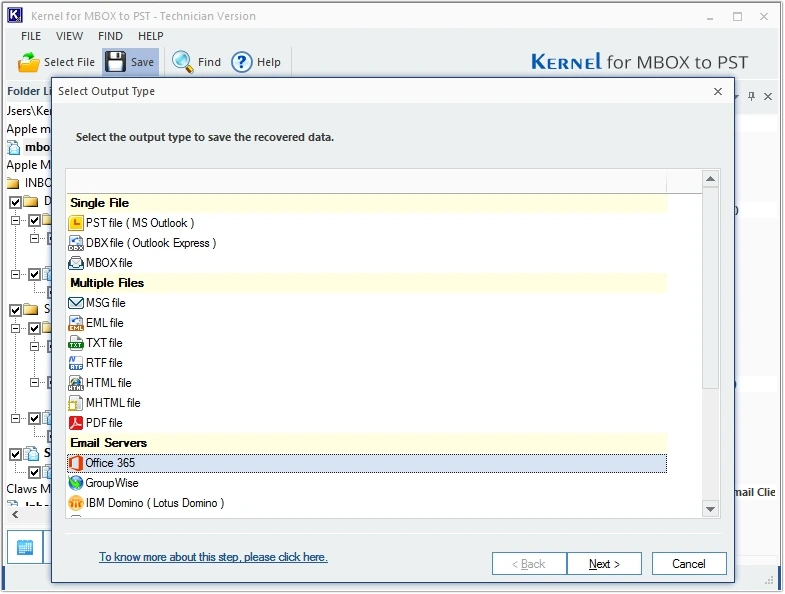Choose the EML file label
This screenshot has width=785, height=594.
click(x=105, y=323)
